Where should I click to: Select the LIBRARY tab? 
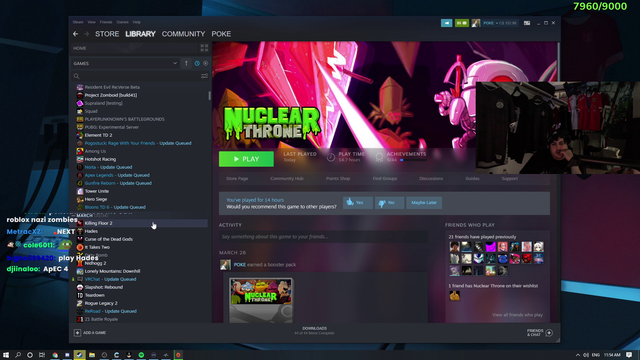[x=140, y=34]
